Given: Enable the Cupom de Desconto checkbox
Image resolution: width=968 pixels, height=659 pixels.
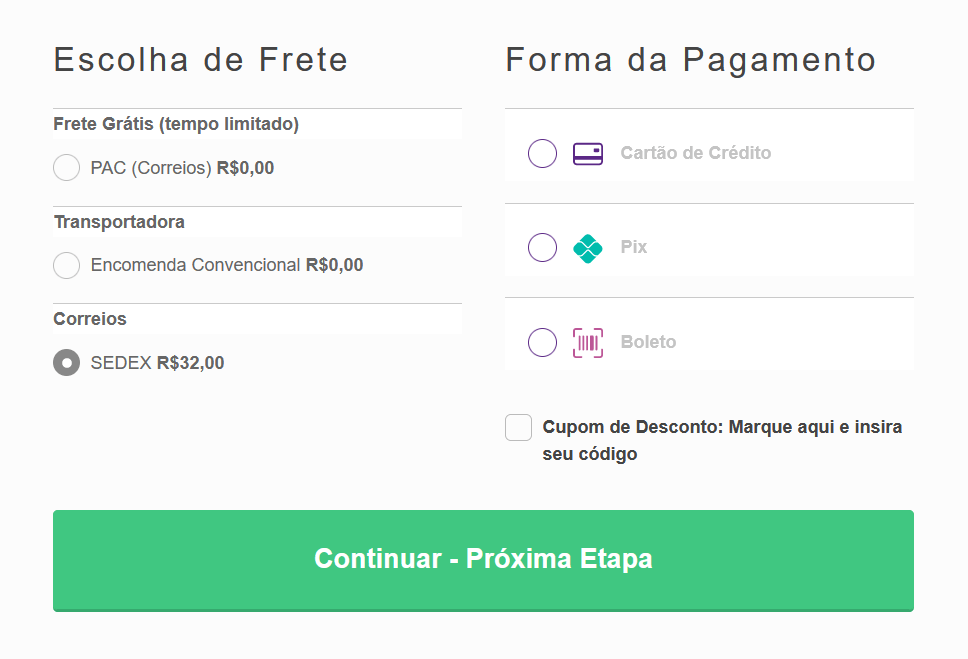Looking at the screenshot, I should (x=518, y=428).
